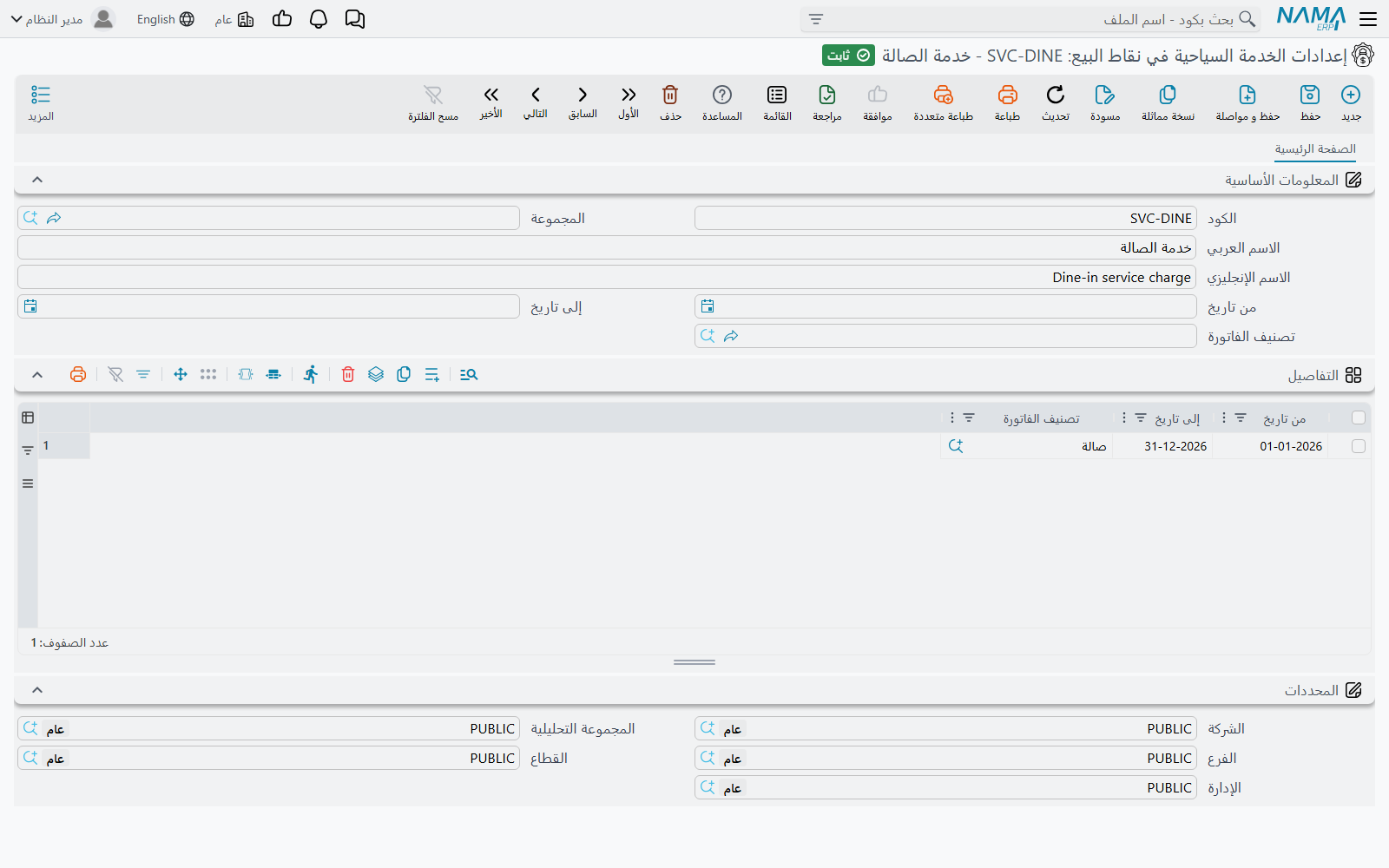Click the notifications bell icon
1389x868 pixels.
coord(319,19)
